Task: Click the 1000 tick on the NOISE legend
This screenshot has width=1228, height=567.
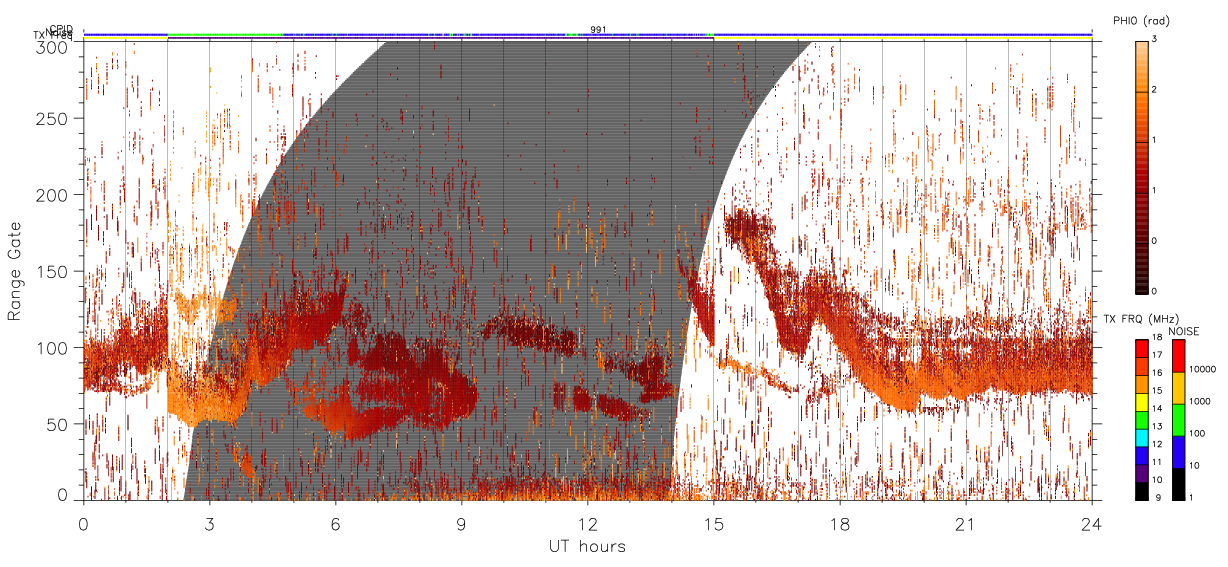Action: click(1201, 401)
